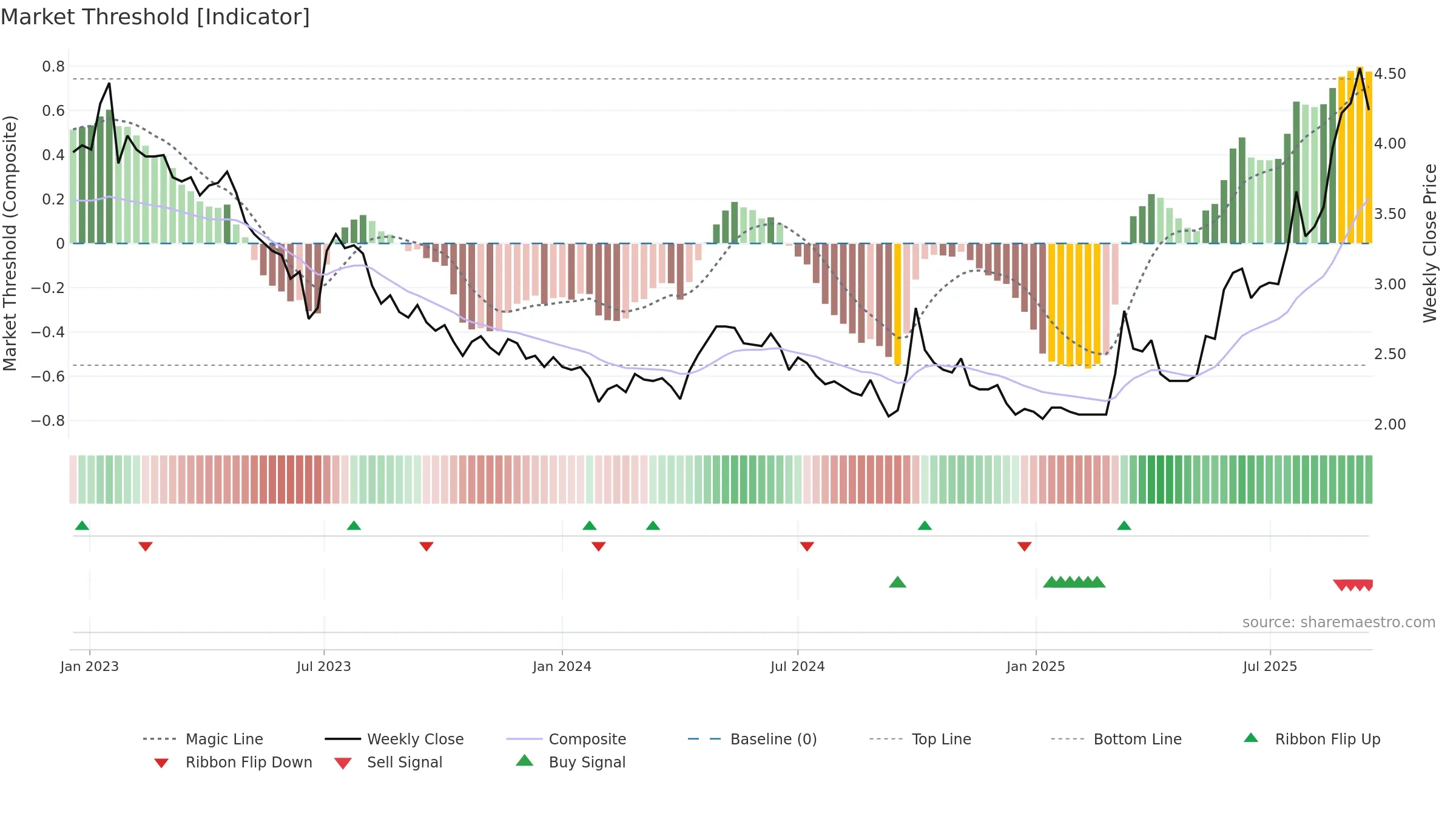Click the ribbon flip down marker near Sep 2023
The width and height of the screenshot is (1456, 819).
coord(426,547)
